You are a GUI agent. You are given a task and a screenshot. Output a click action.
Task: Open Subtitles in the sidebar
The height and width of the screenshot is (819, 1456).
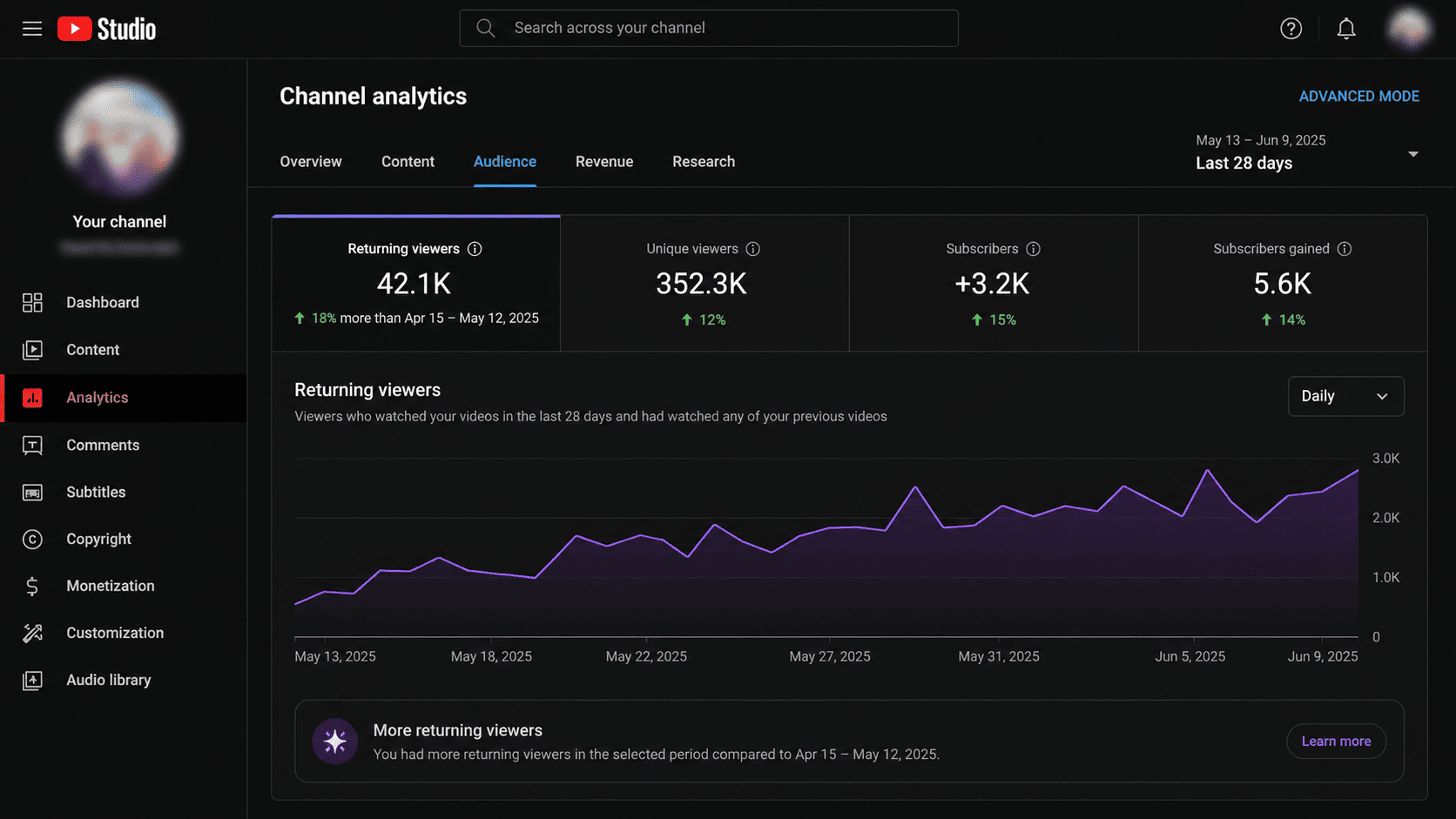tap(124, 493)
